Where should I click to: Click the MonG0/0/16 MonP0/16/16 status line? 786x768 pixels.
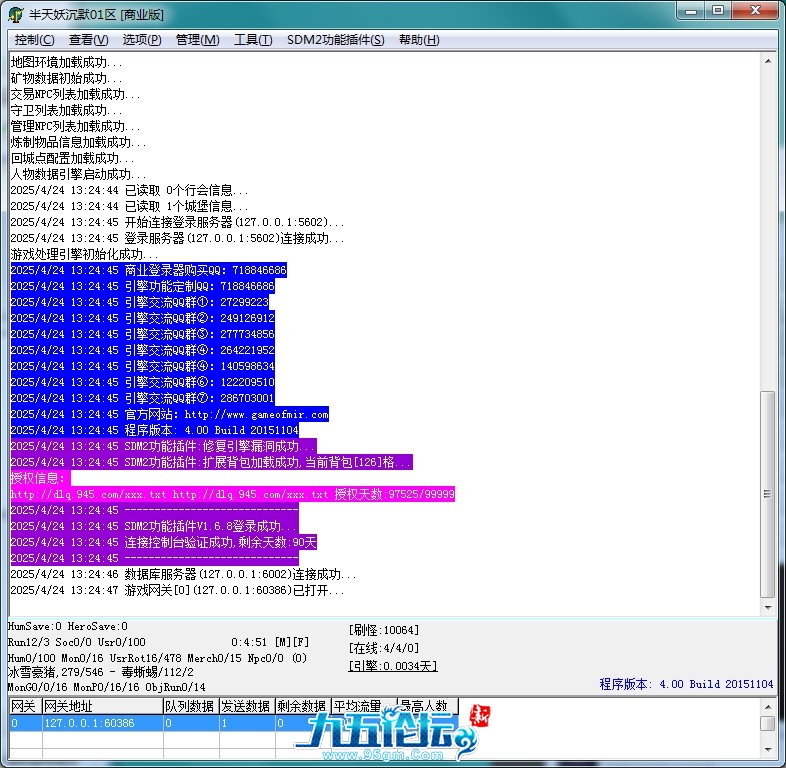pyautogui.click(x=106, y=687)
